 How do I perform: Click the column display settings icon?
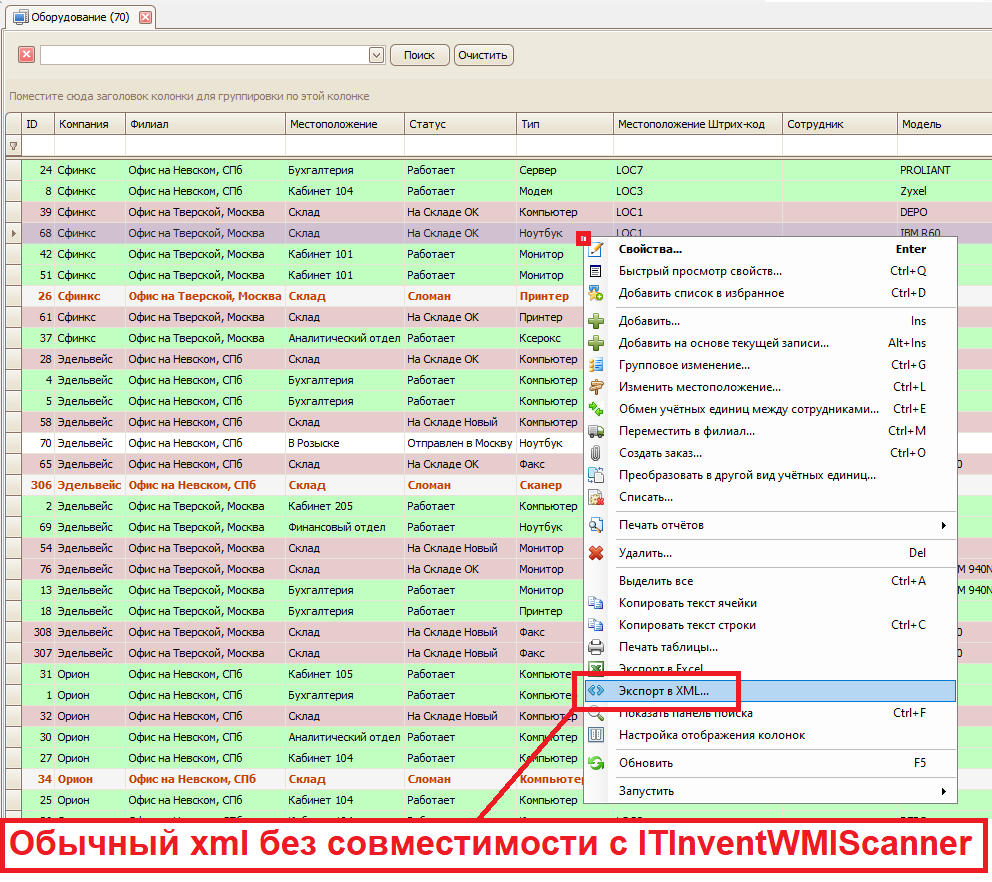point(595,735)
